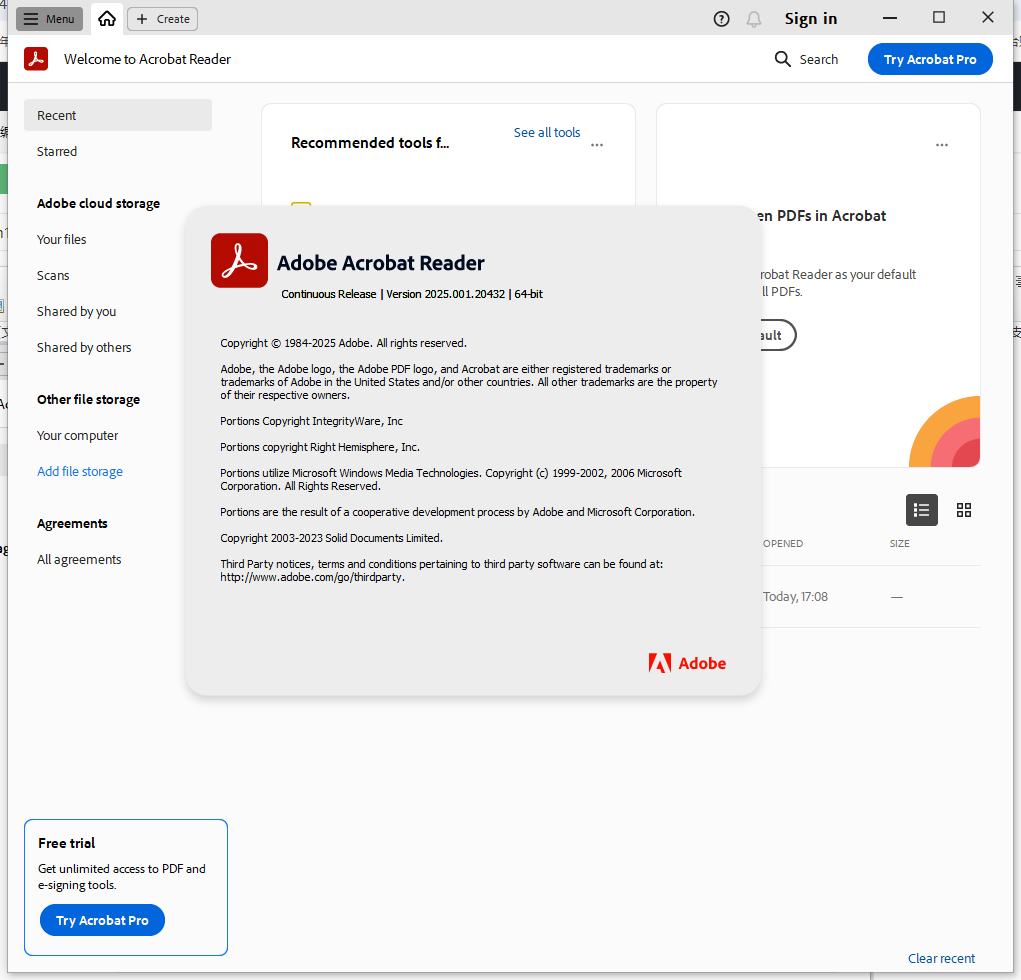The image size is (1021, 980).
Task: Click the Adobe logo at the dialog bottom
Action: (687, 662)
